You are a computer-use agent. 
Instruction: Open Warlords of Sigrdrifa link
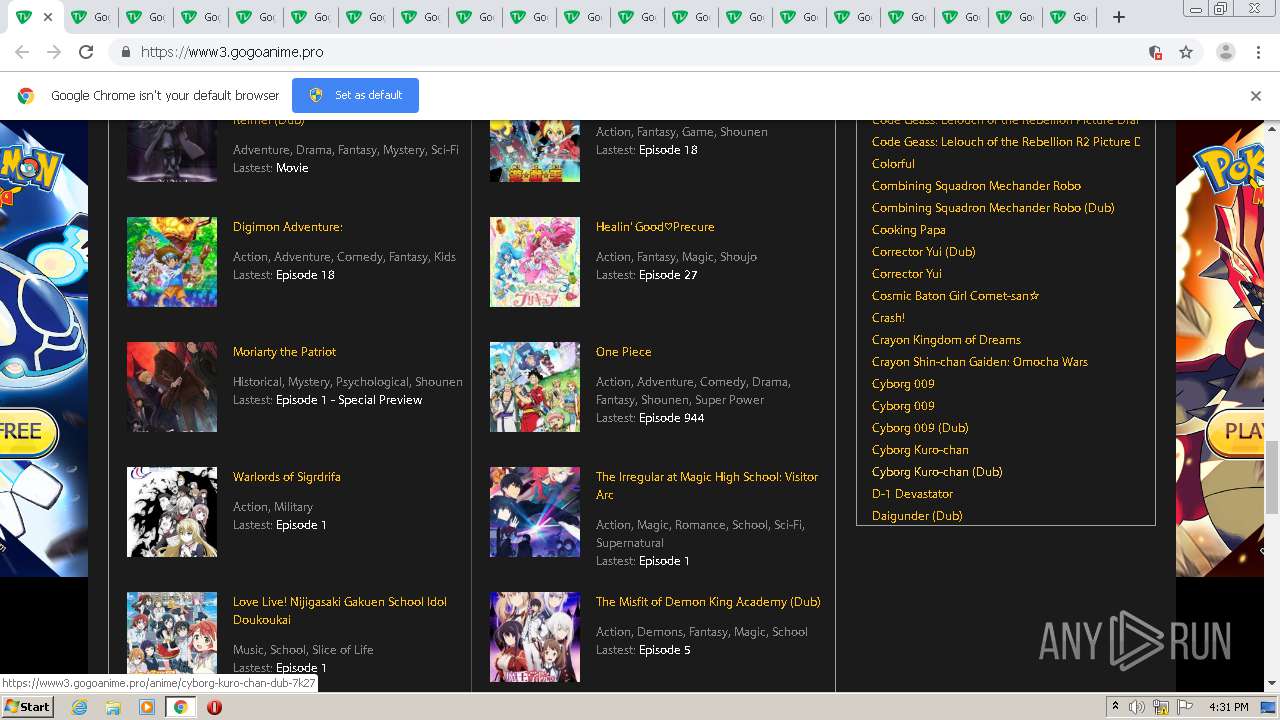[x=287, y=477]
